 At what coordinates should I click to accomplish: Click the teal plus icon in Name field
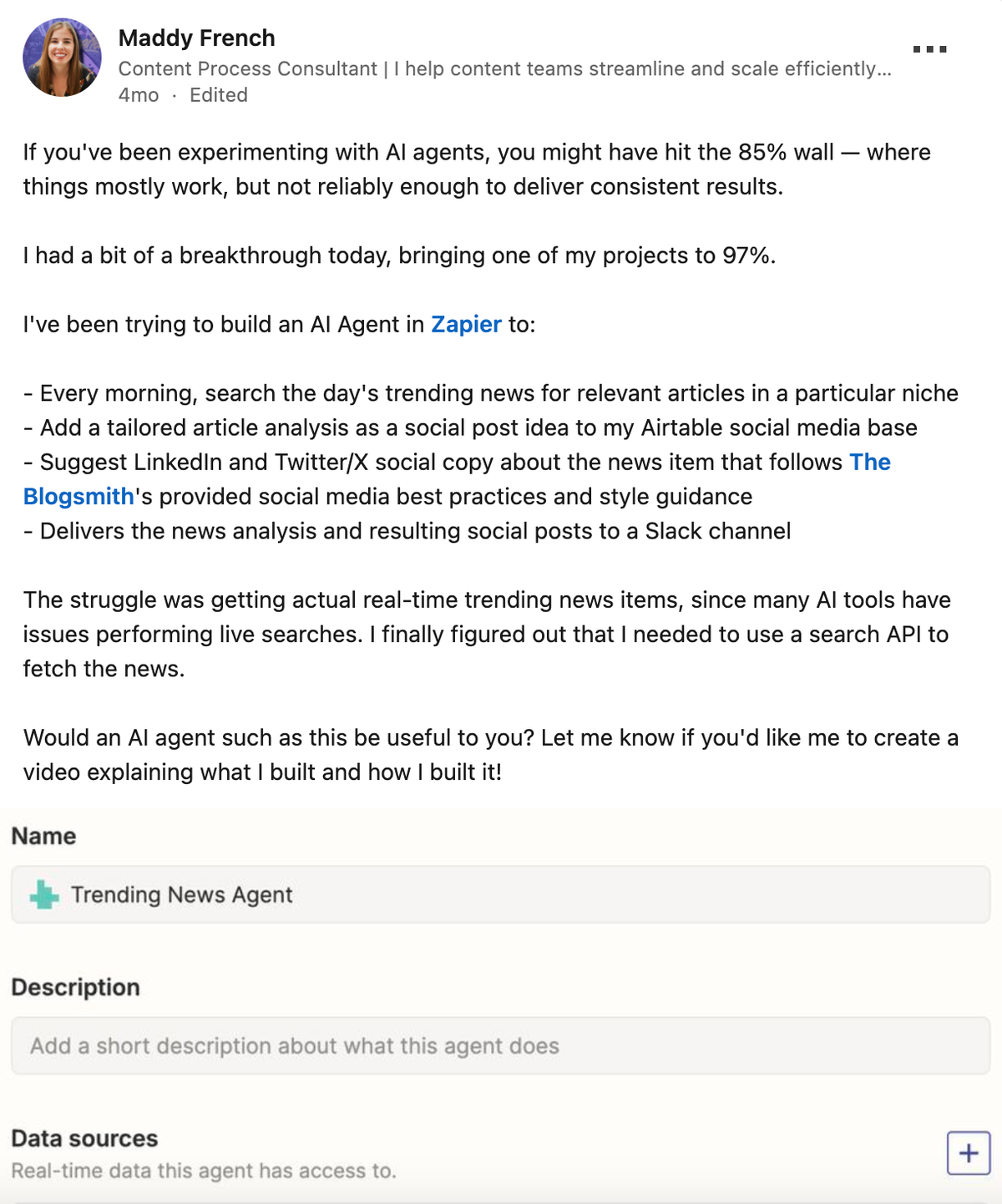click(x=44, y=895)
